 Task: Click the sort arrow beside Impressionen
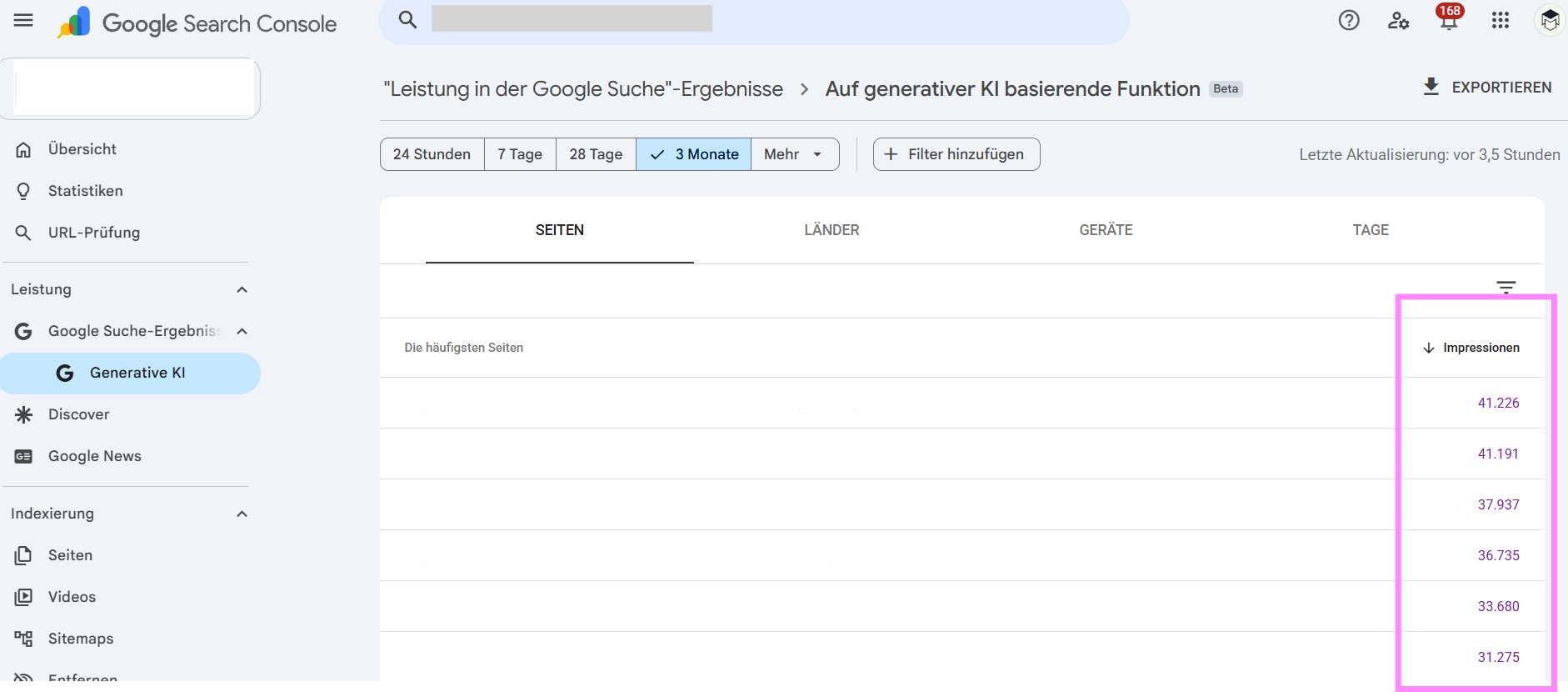coord(1429,348)
